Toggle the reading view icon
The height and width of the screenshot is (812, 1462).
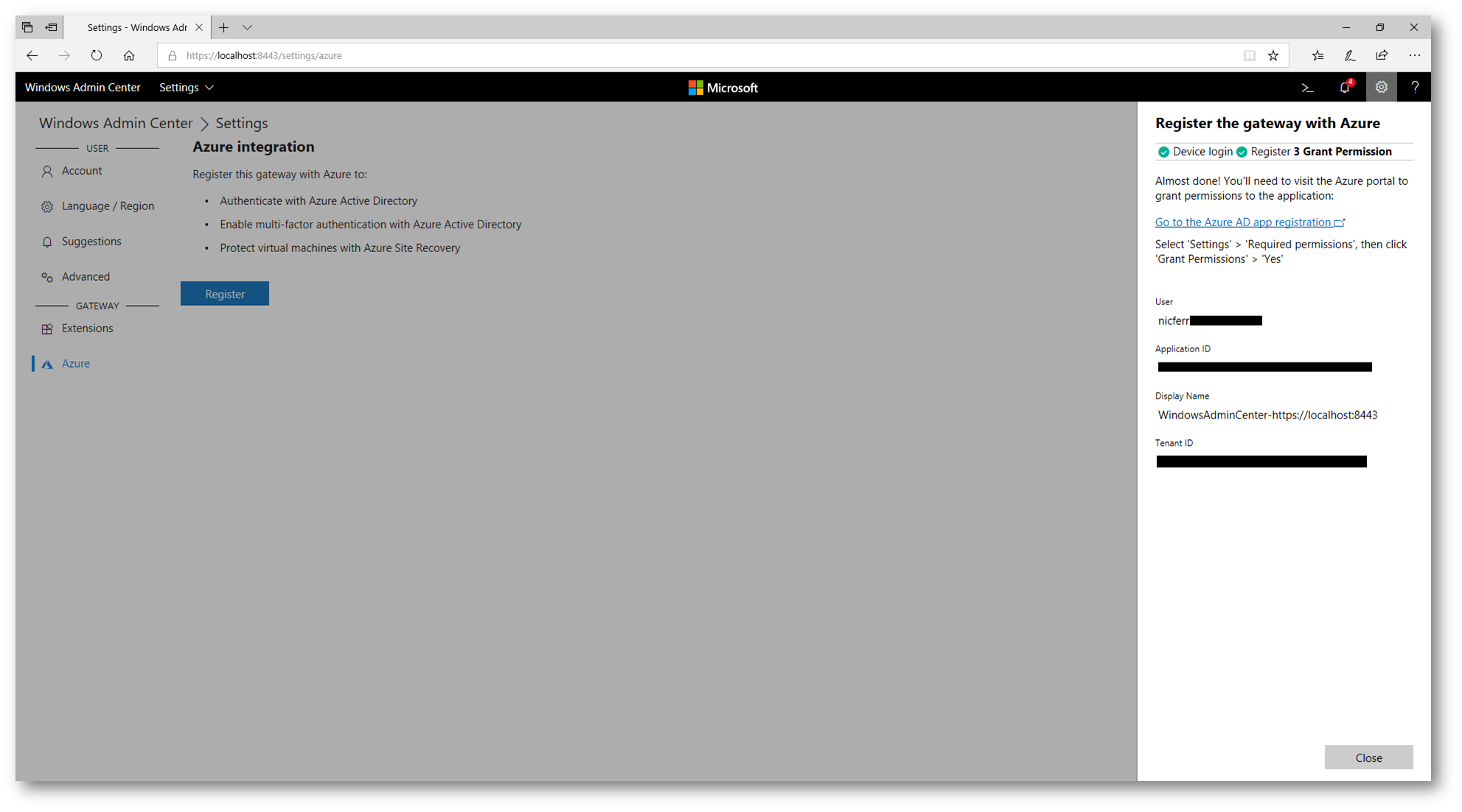pos(1249,55)
